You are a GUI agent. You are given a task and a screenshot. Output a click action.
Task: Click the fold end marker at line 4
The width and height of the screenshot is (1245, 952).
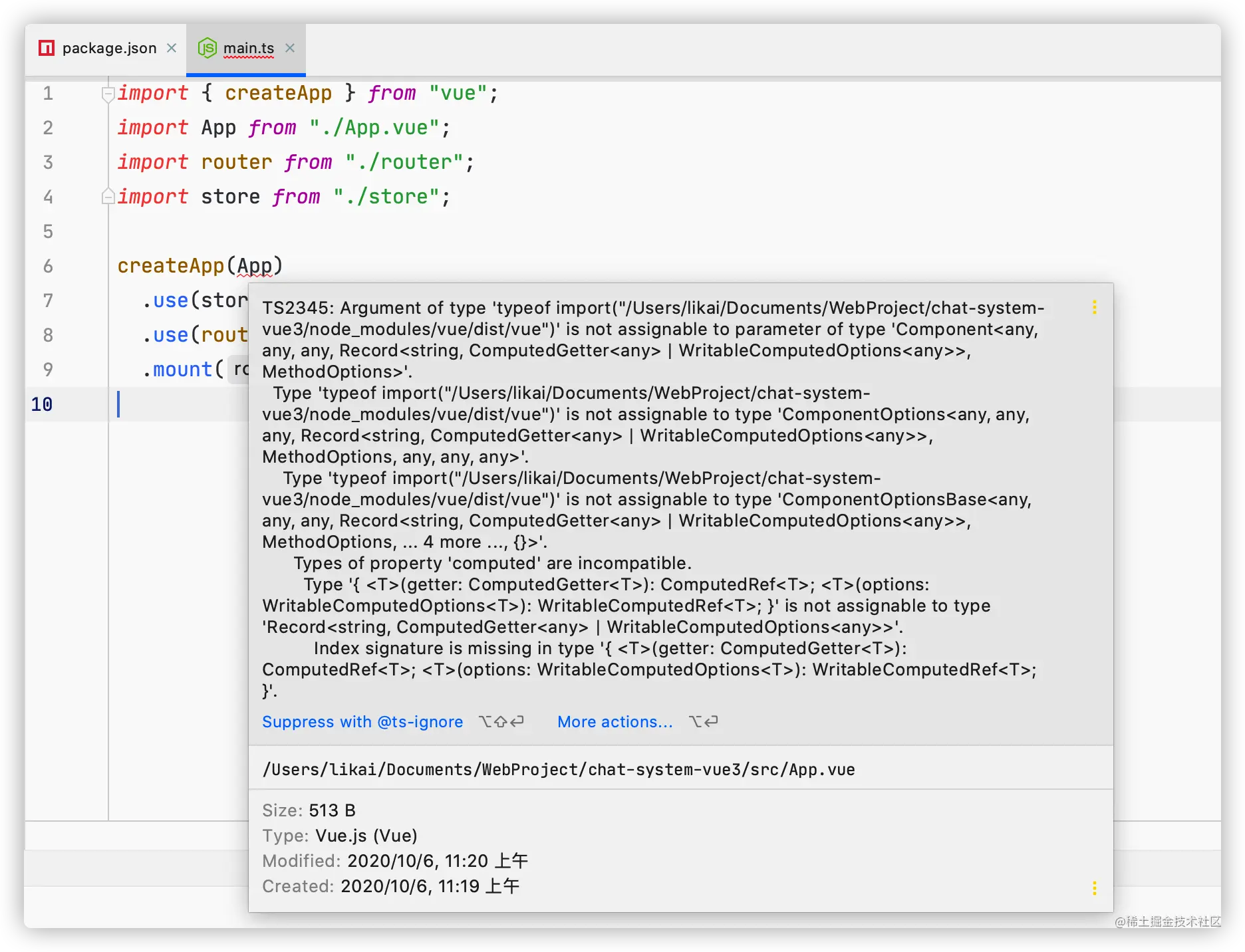coord(108,196)
